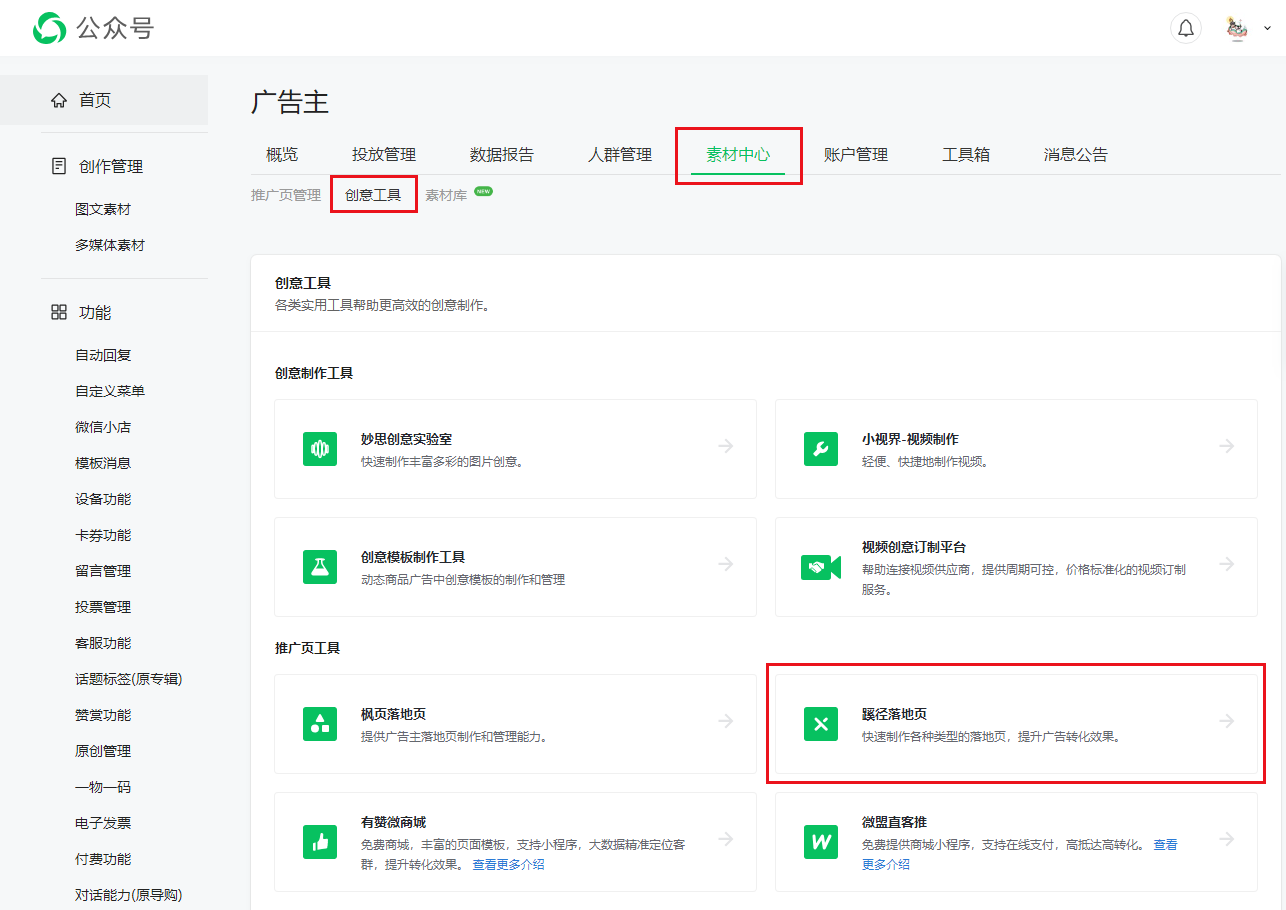Open the 数据报告 tab
1286x910 pixels.
[x=502, y=155]
